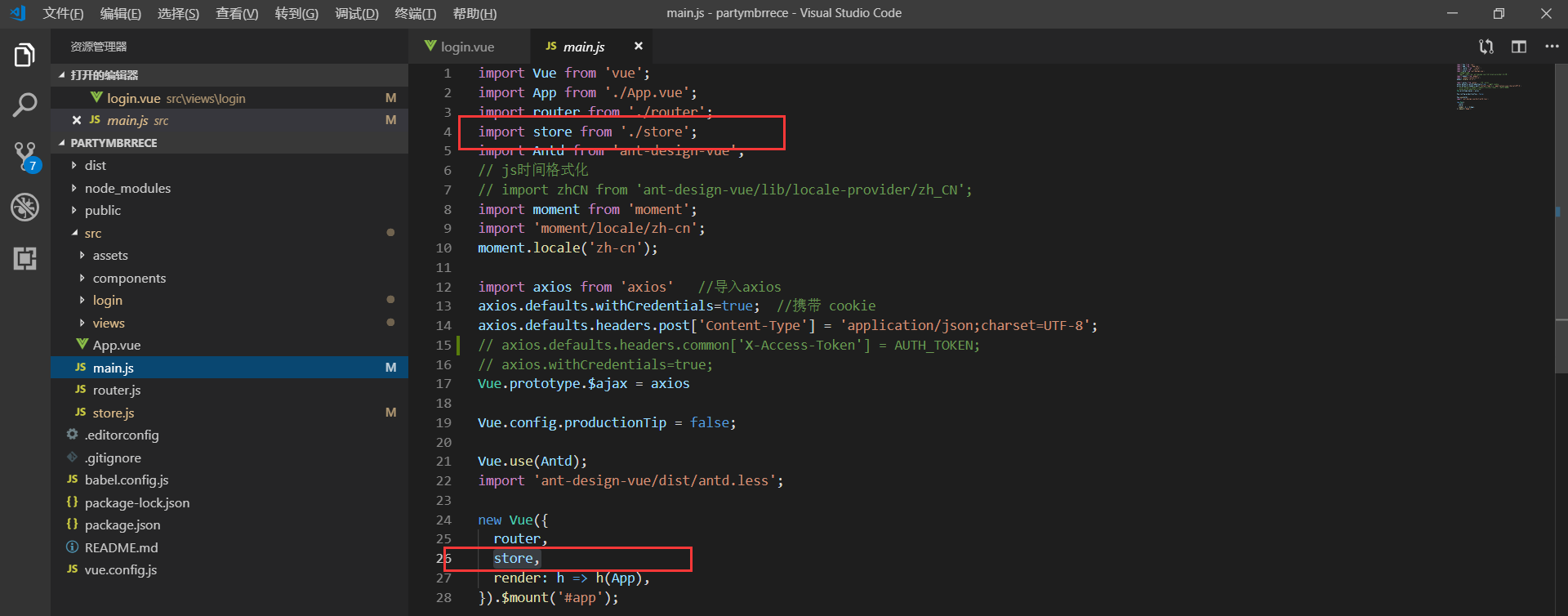Expand the node_modules folder
This screenshot has height=616, width=1568.
74,188
